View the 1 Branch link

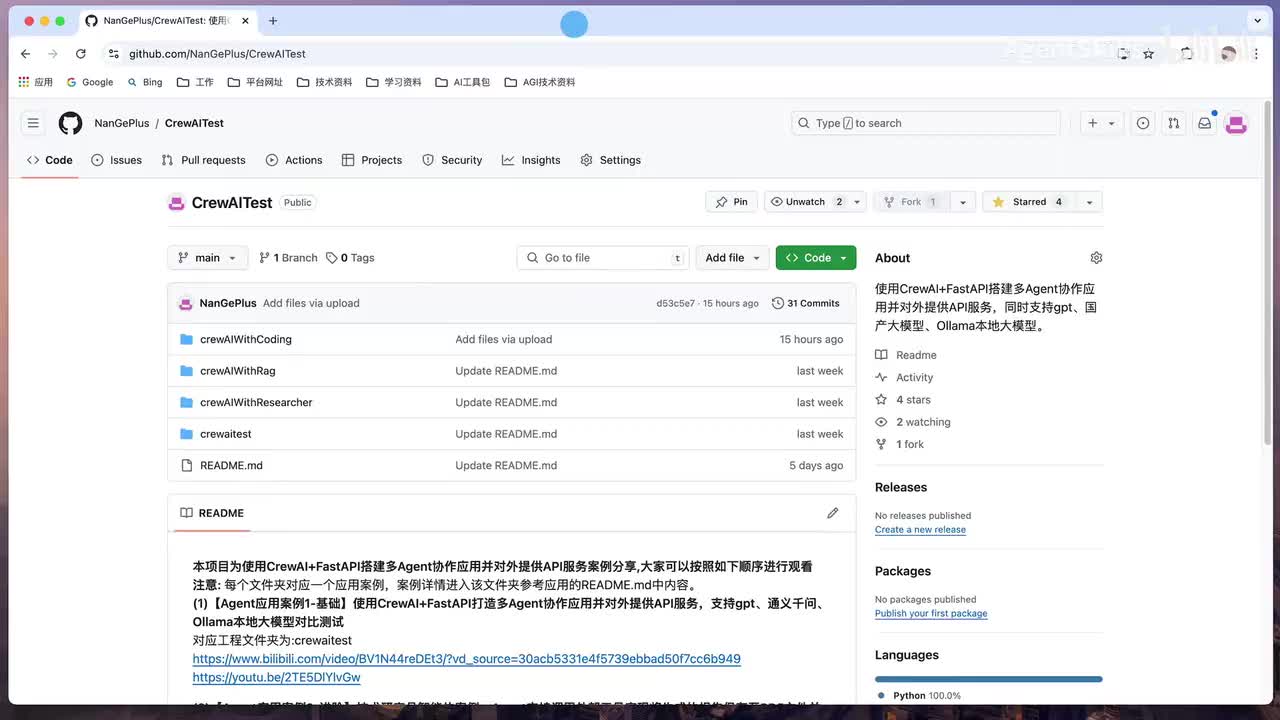point(288,258)
